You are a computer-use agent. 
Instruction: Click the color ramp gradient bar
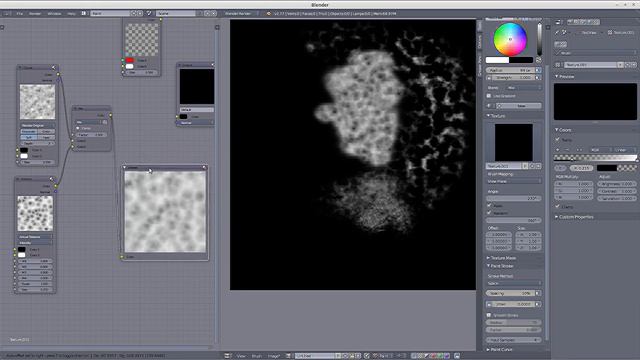(596, 158)
